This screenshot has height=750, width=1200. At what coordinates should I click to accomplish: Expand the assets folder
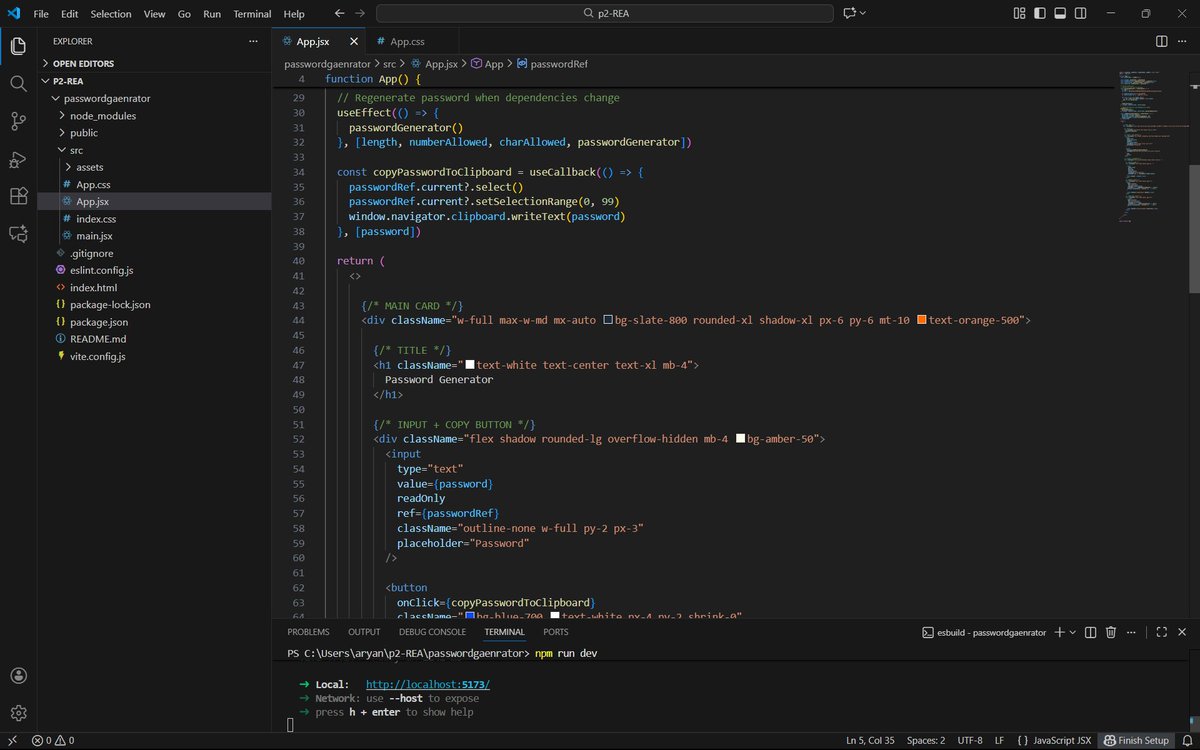coord(155,167)
